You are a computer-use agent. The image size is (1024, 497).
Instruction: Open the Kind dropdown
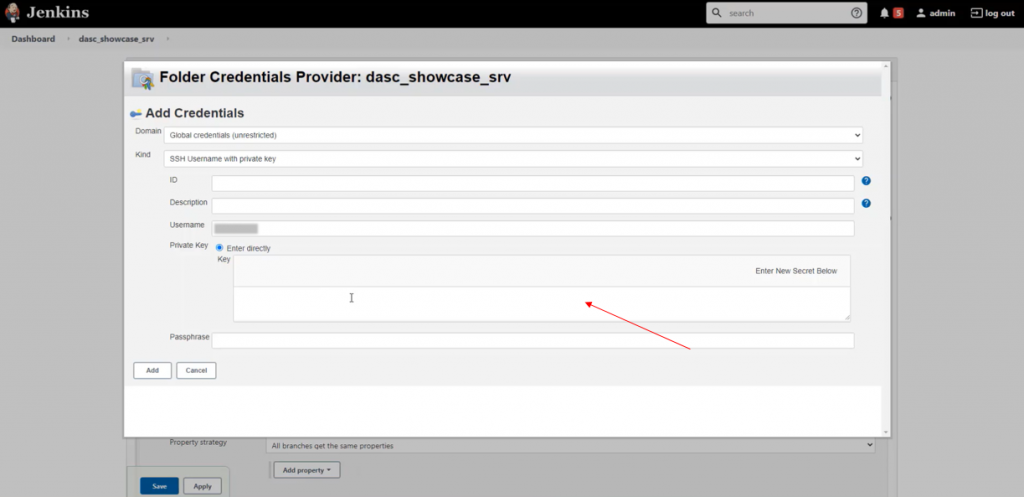(513, 159)
